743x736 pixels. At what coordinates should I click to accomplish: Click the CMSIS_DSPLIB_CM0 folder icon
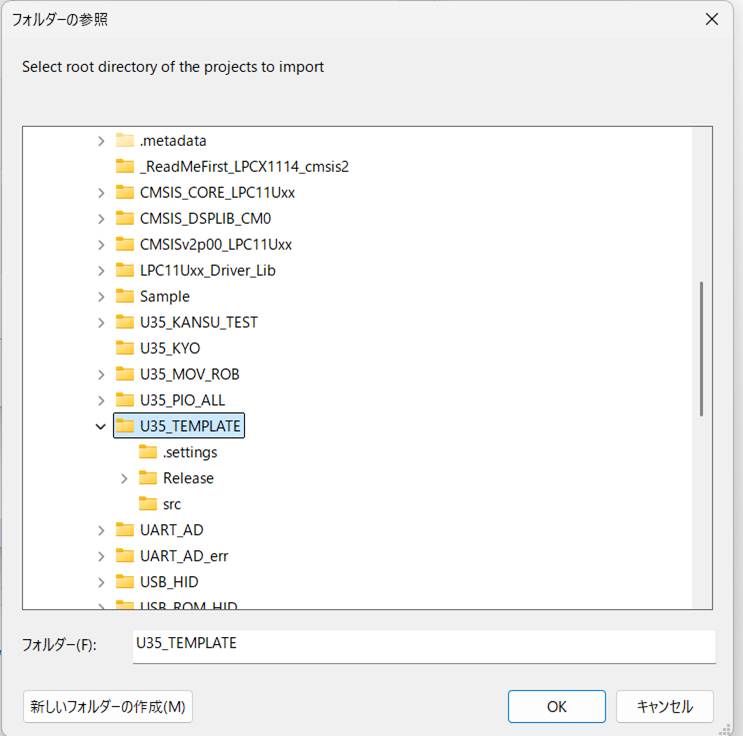click(125, 219)
